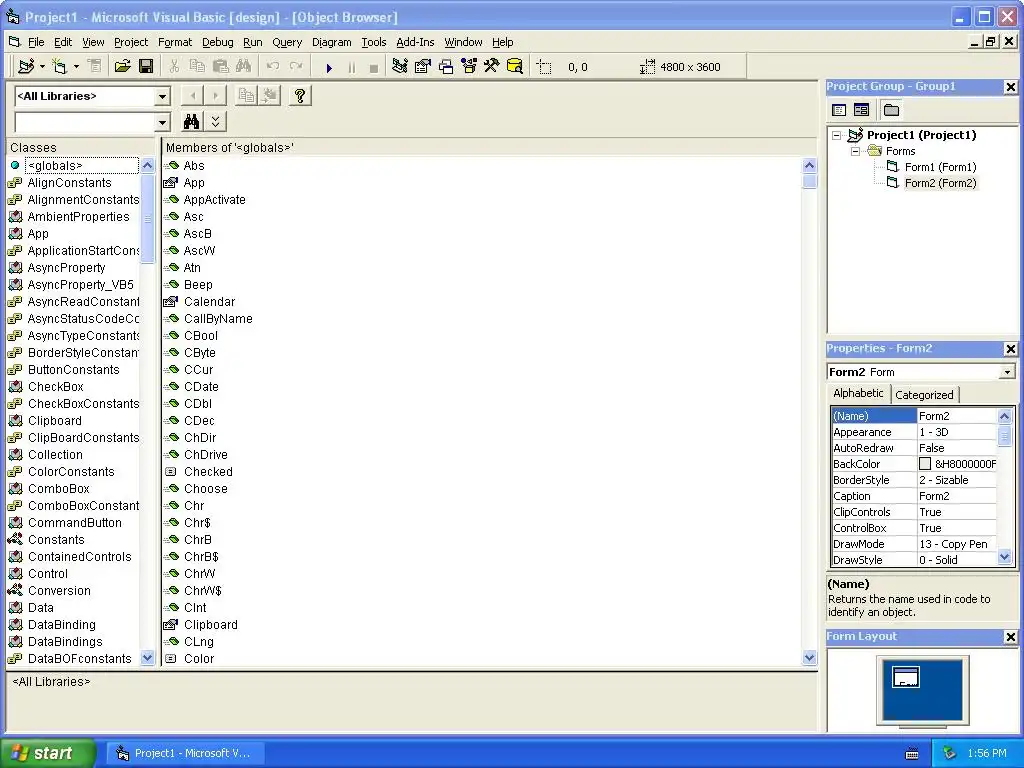This screenshot has height=768, width=1024.
Task: Click the View Definition icon in Object Browser
Action: 269,96
